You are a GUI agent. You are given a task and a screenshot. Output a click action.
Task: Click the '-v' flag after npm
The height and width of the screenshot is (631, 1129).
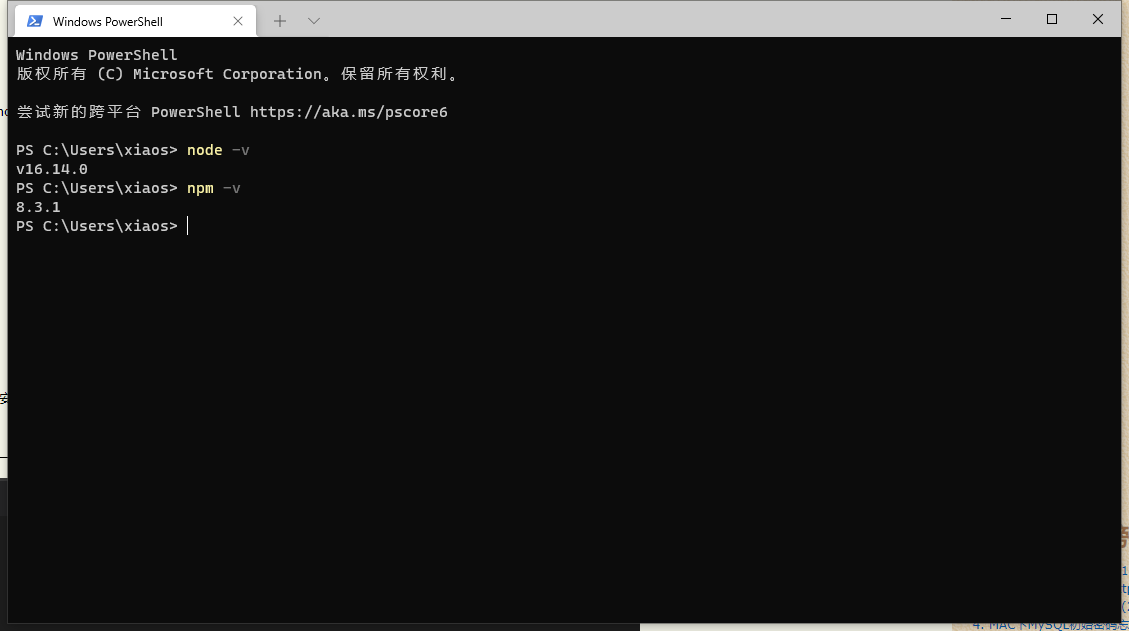tap(231, 188)
